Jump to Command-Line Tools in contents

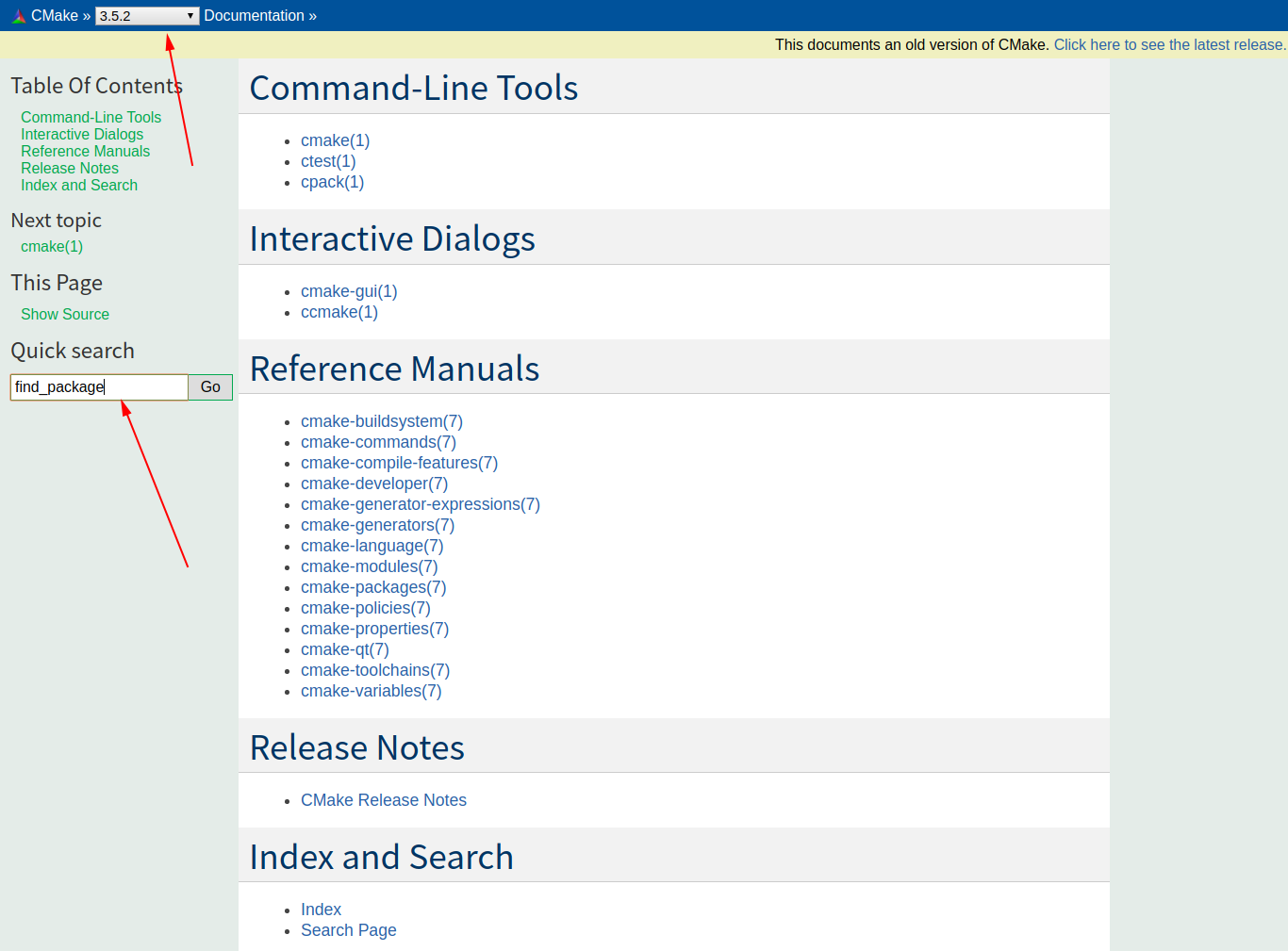(91, 117)
